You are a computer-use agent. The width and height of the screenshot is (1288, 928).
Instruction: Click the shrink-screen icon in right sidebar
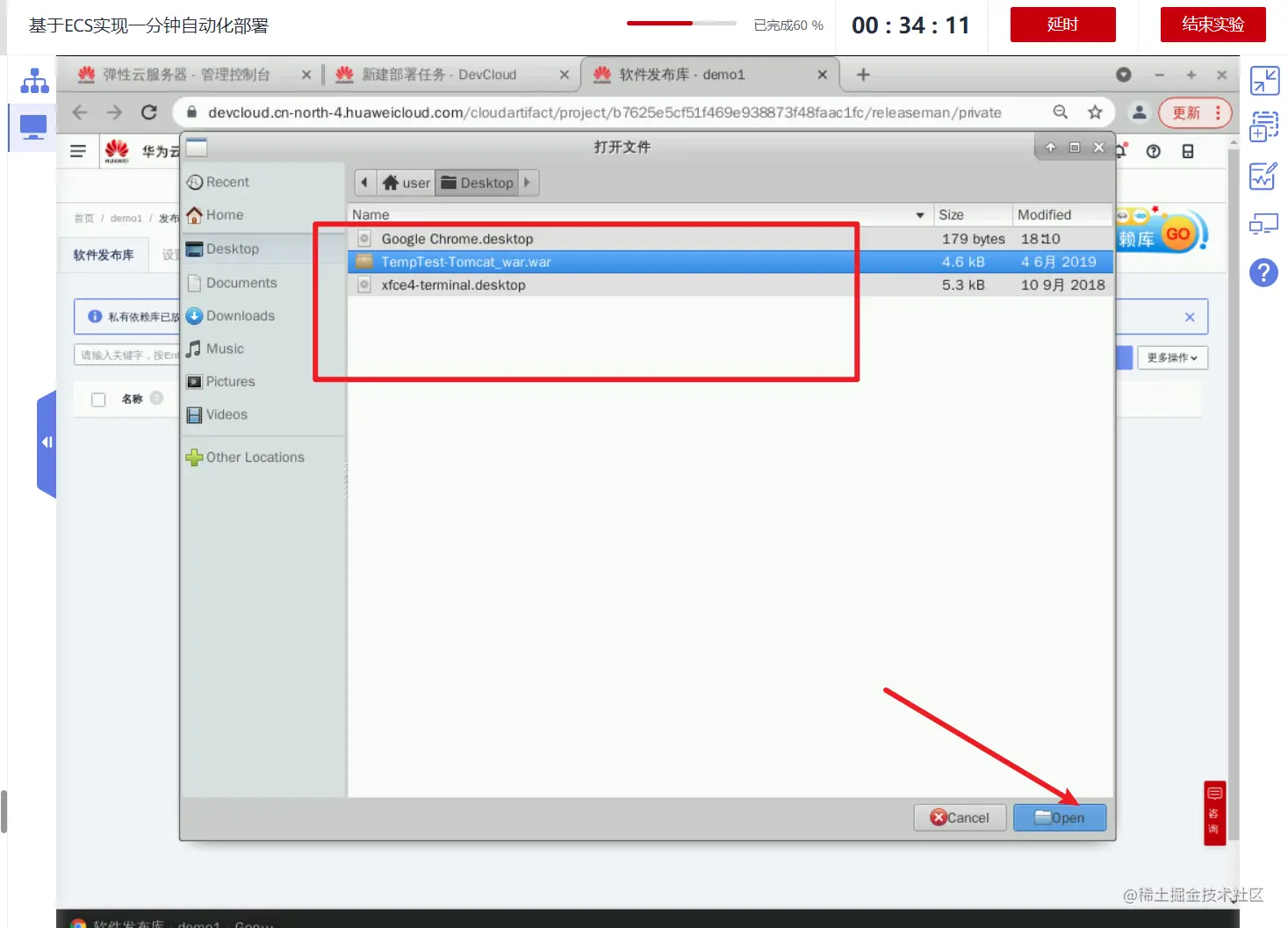click(1264, 81)
